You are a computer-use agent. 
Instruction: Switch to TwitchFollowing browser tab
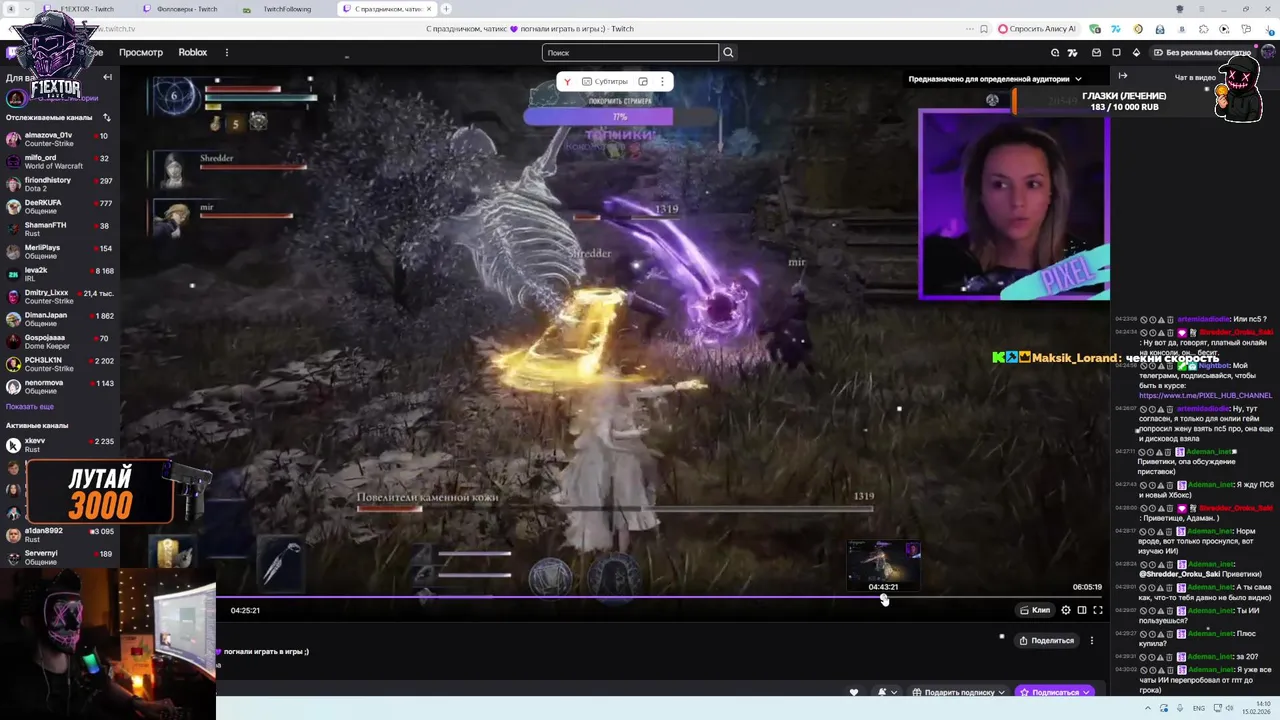287,9
